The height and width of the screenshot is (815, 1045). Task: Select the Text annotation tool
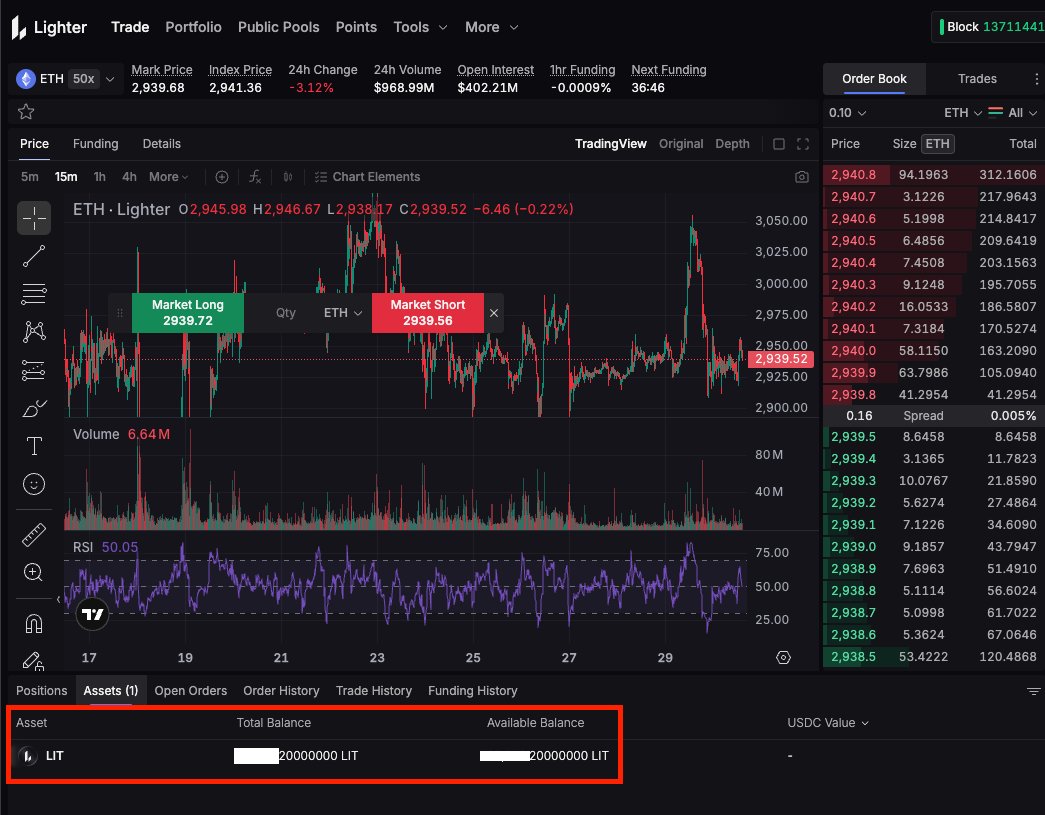[34, 446]
